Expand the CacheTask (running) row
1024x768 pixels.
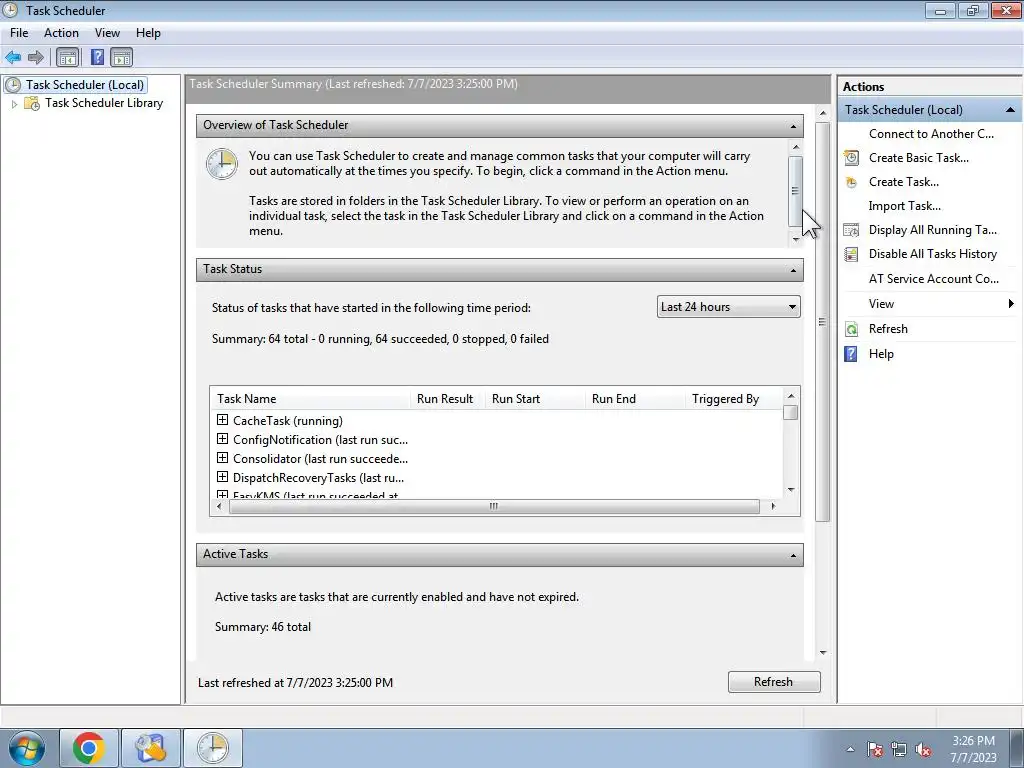tap(222, 420)
